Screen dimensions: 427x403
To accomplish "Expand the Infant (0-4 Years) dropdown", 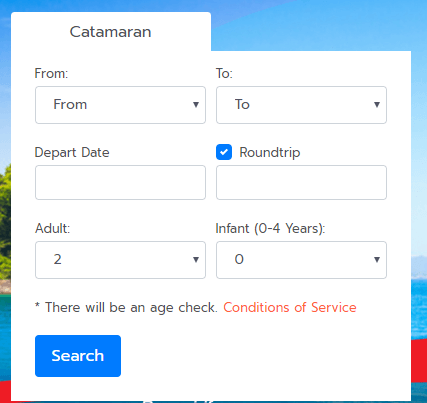I will pyautogui.click(x=301, y=260).
